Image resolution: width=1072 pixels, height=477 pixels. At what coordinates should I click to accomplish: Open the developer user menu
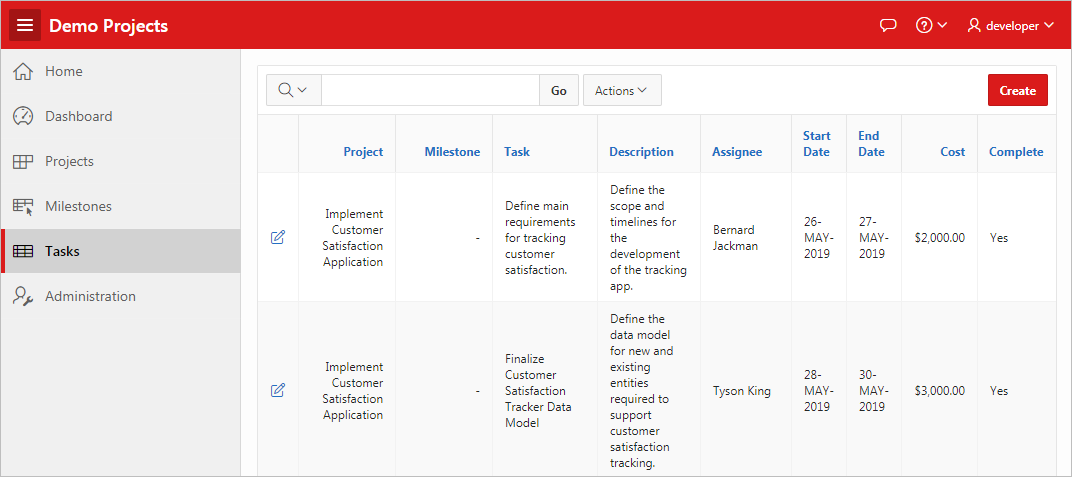coord(1012,26)
